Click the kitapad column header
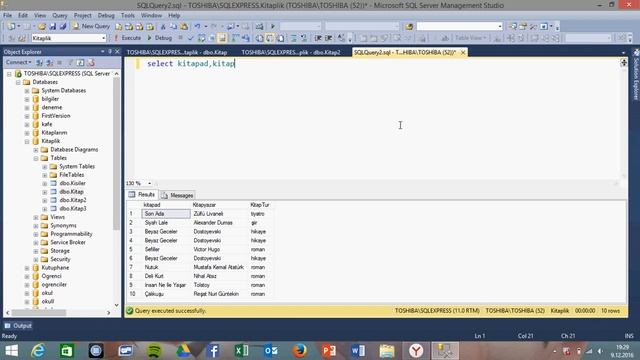This screenshot has width=640, height=360. tap(166, 205)
